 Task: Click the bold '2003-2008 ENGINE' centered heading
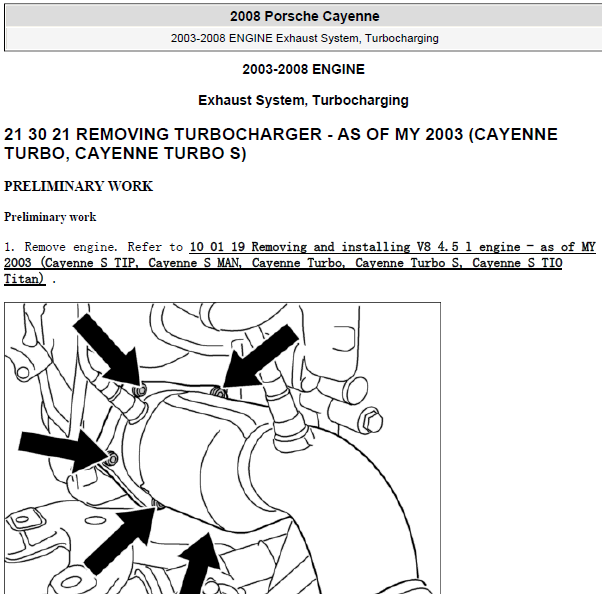(303, 69)
